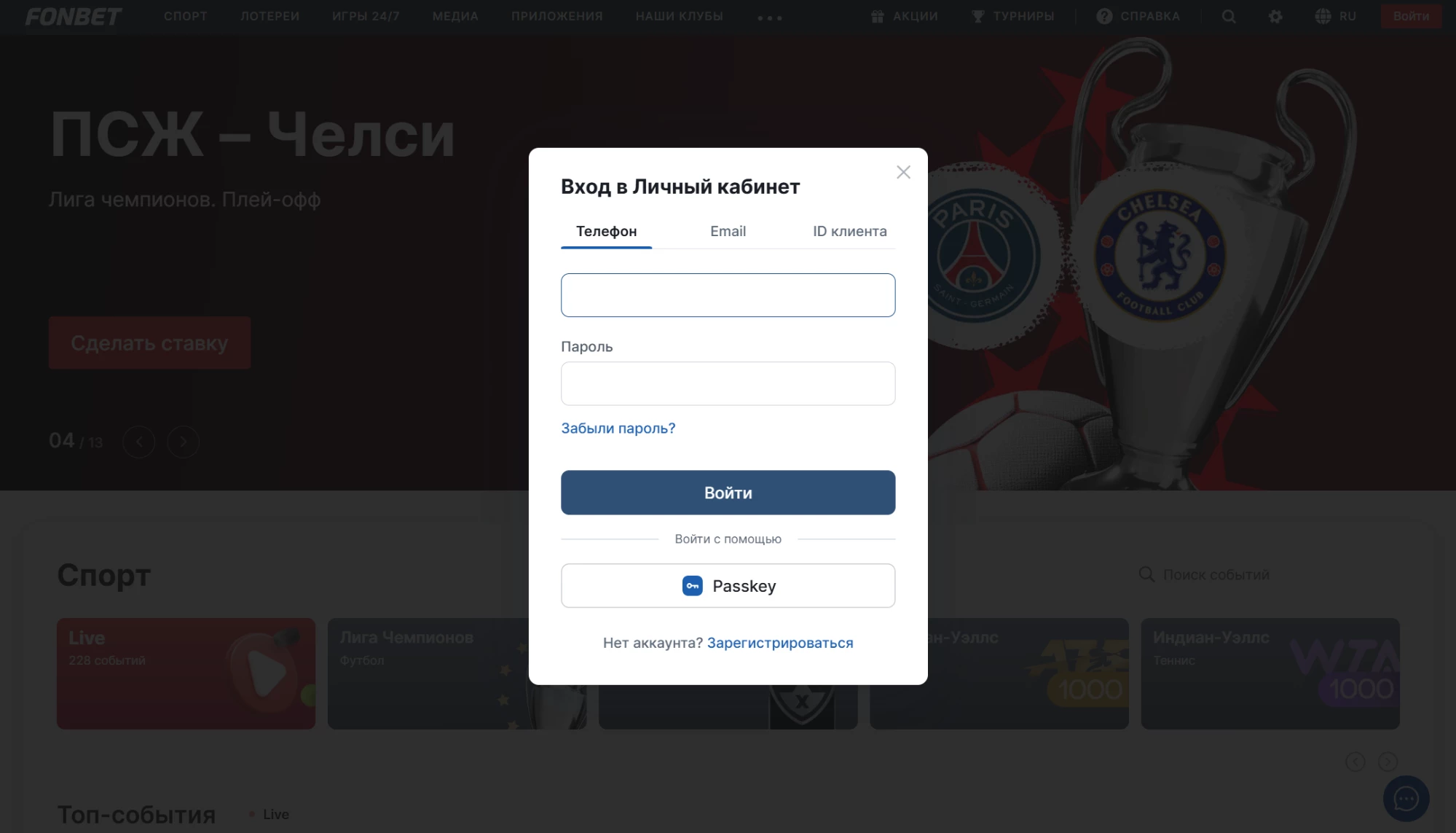The width and height of the screenshot is (1456, 833).
Task: Click the Зарегистрироваться link
Action: (x=780, y=643)
